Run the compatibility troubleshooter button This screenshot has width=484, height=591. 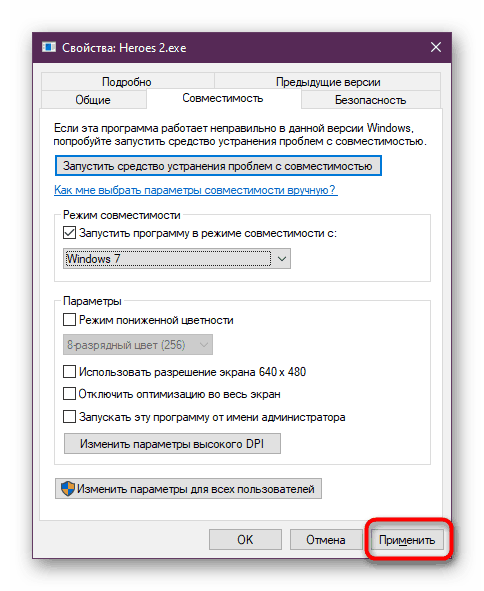point(218,166)
